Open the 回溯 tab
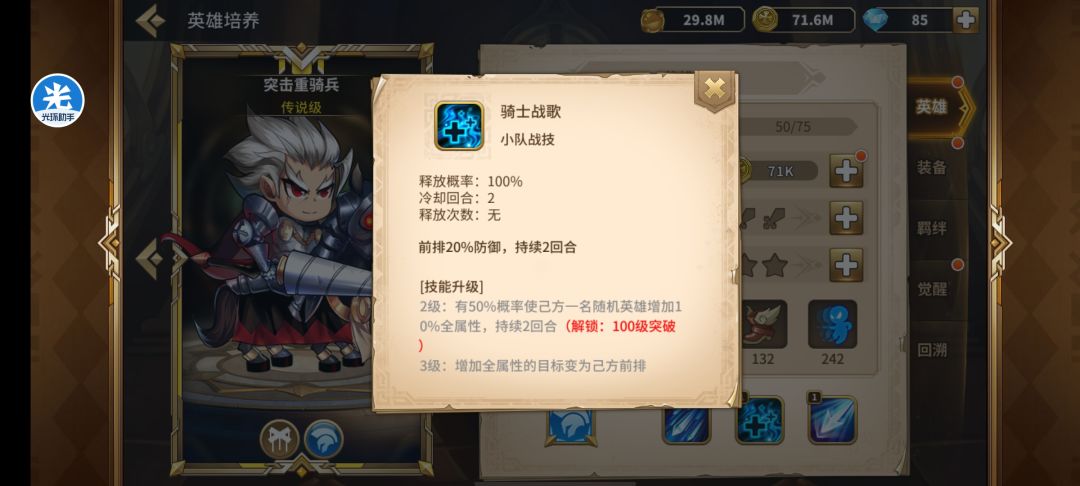 tap(932, 350)
